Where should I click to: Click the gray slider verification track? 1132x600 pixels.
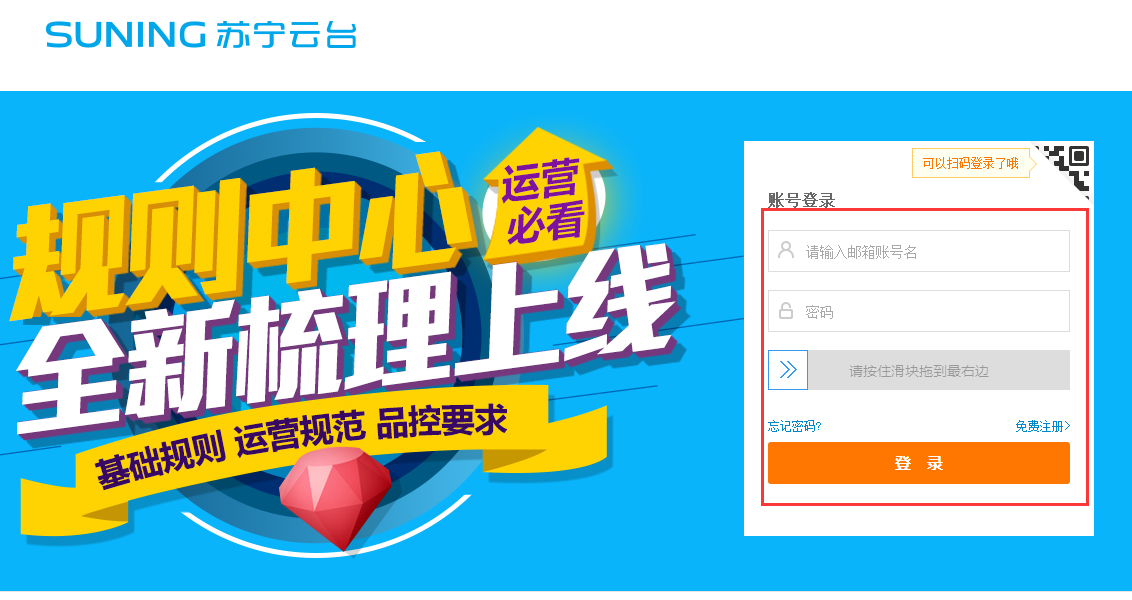[x=939, y=370]
